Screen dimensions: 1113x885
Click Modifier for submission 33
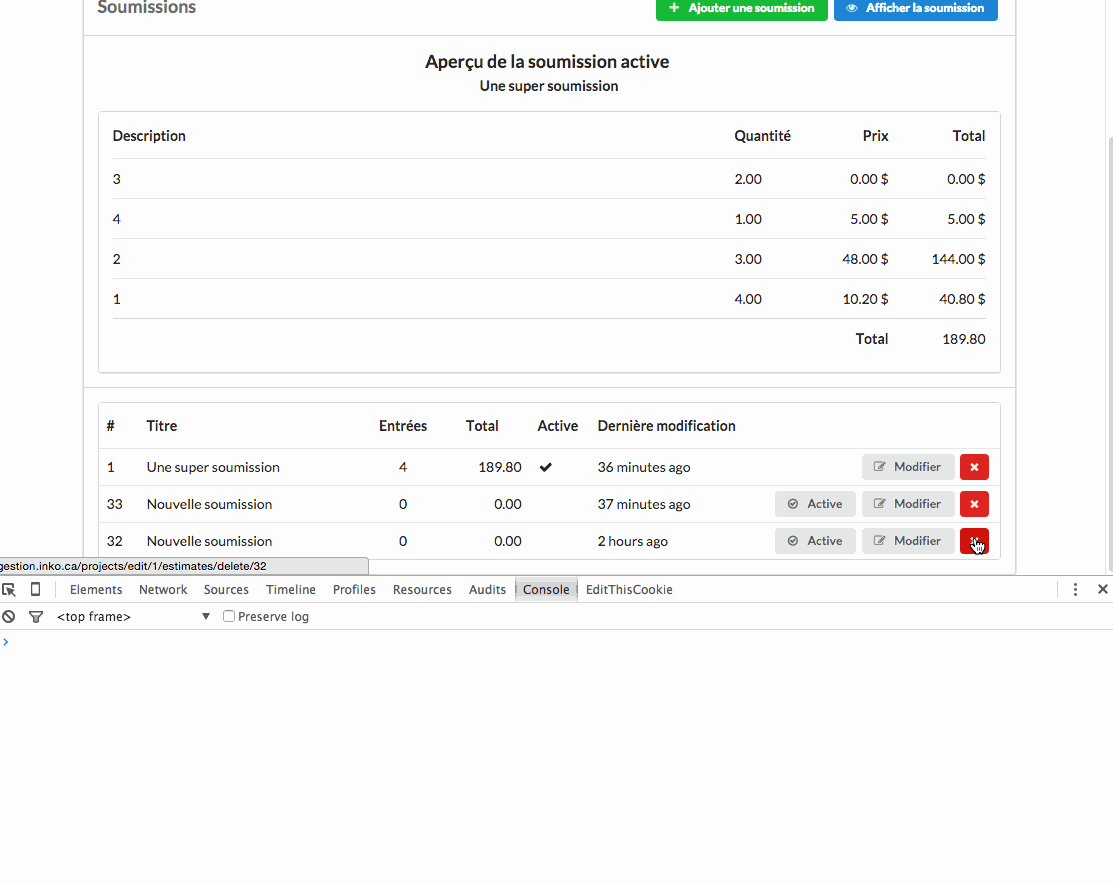point(908,504)
